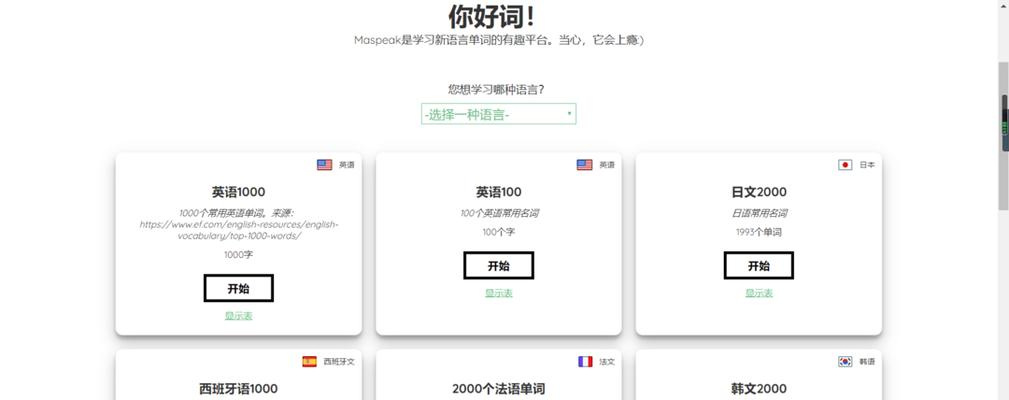Click 显示表 link under 日文2000
Image resolution: width=1009 pixels, height=400 pixels.
[758, 293]
